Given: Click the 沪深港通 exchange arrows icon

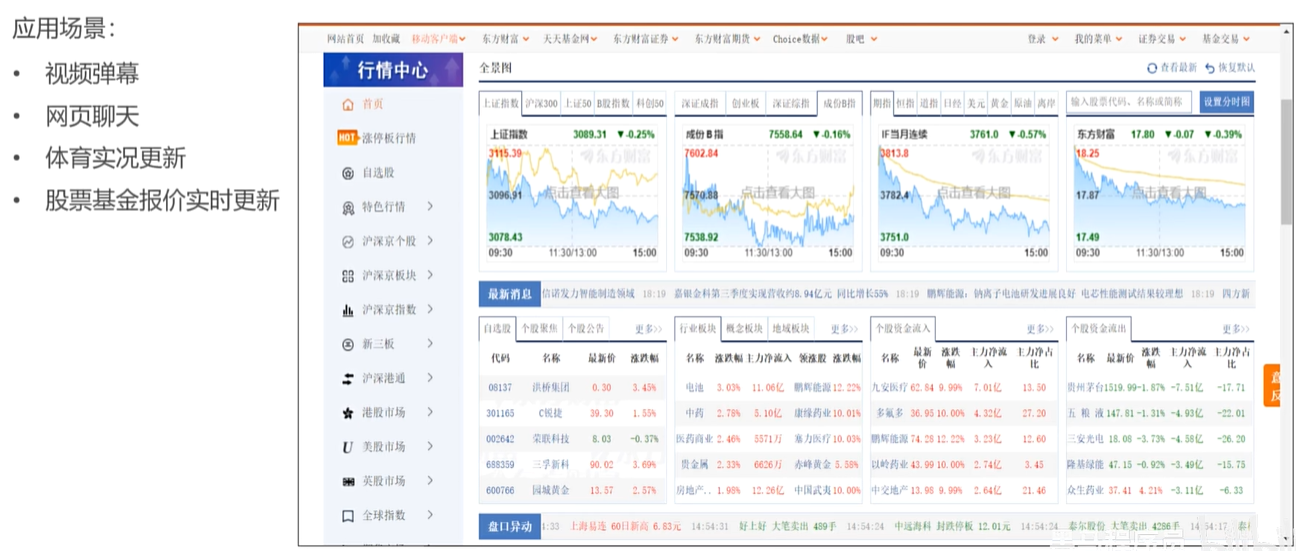Looking at the screenshot, I should [x=348, y=378].
